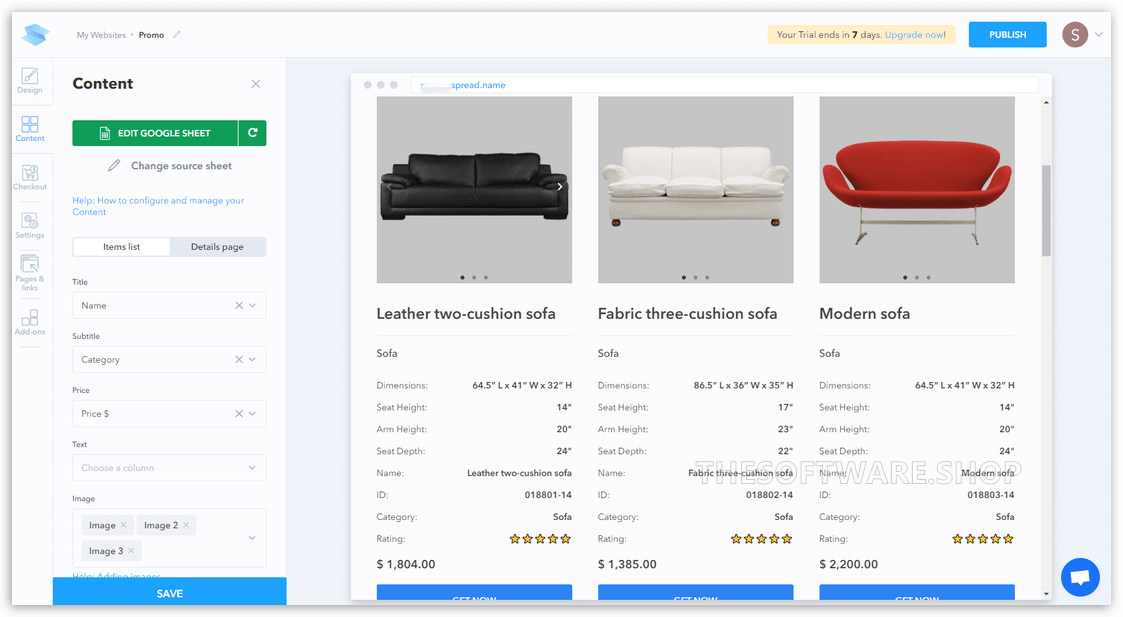Viewport: 1123px width, 617px height.
Task: Click the preview address bar
Action: (724, 85)
